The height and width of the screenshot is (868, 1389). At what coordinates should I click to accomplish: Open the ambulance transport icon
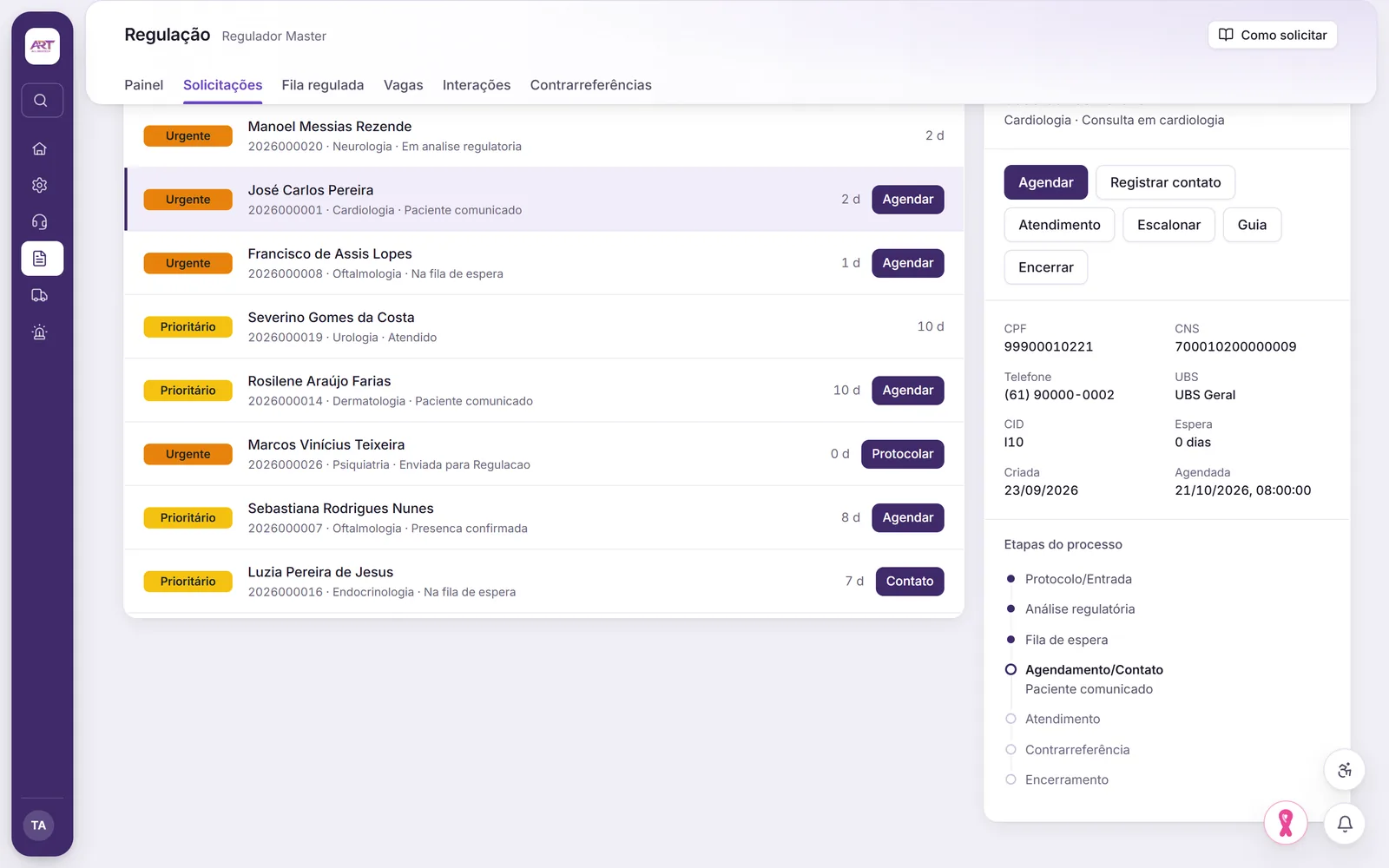pos(40,295)
